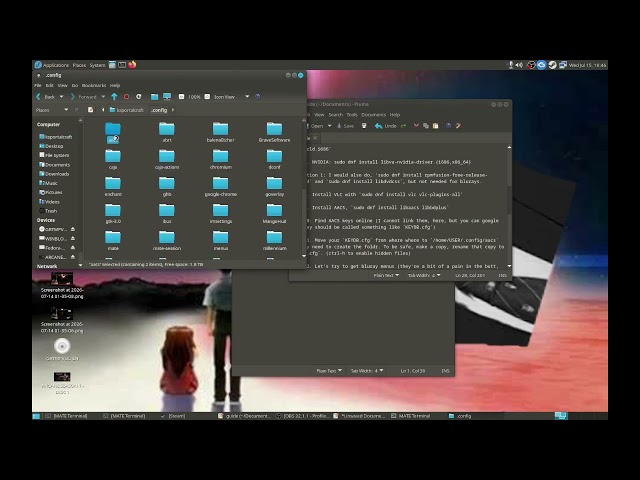Print document from Pluma toolbar
This screenshot has height=480, width=640.
(364, 126)
